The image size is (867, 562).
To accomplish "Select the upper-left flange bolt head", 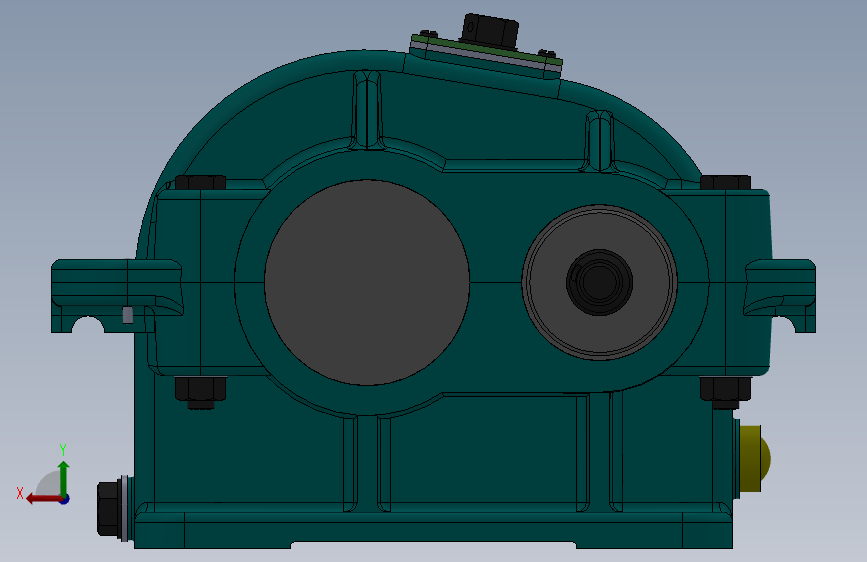I will (x=200, y=183).
